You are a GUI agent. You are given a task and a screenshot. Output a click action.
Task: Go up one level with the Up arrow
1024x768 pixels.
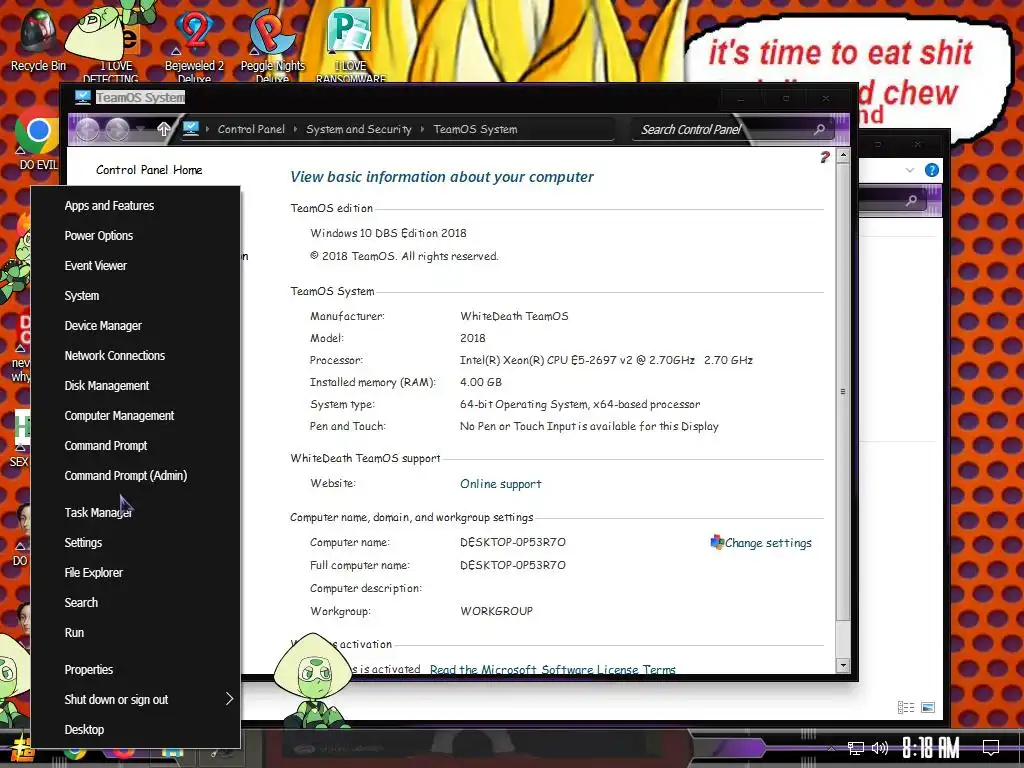[x=163, y=129]
